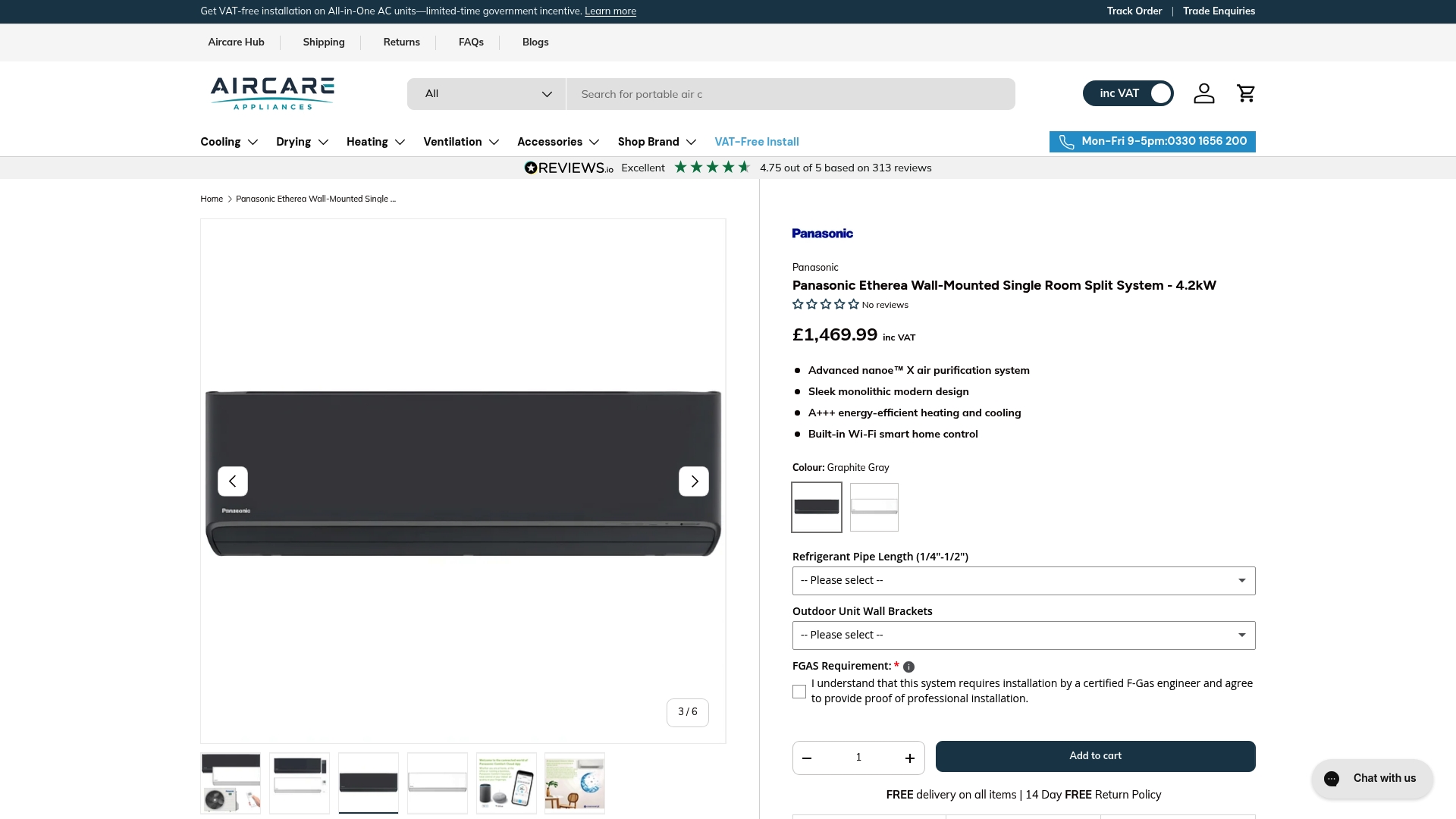Open Trade Enquiries link
Viewport: 1456px width, 819px height.
point(1219,11)
